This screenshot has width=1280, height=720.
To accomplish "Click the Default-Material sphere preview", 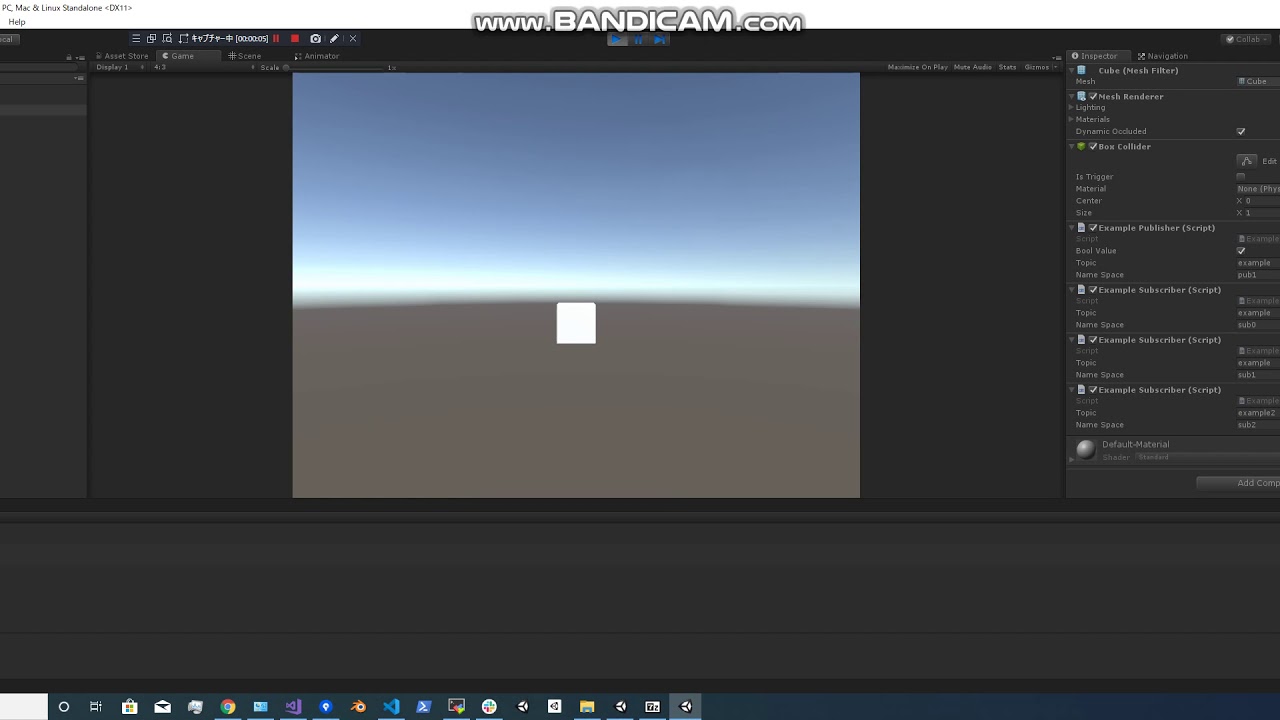I will click(1085, 449).
